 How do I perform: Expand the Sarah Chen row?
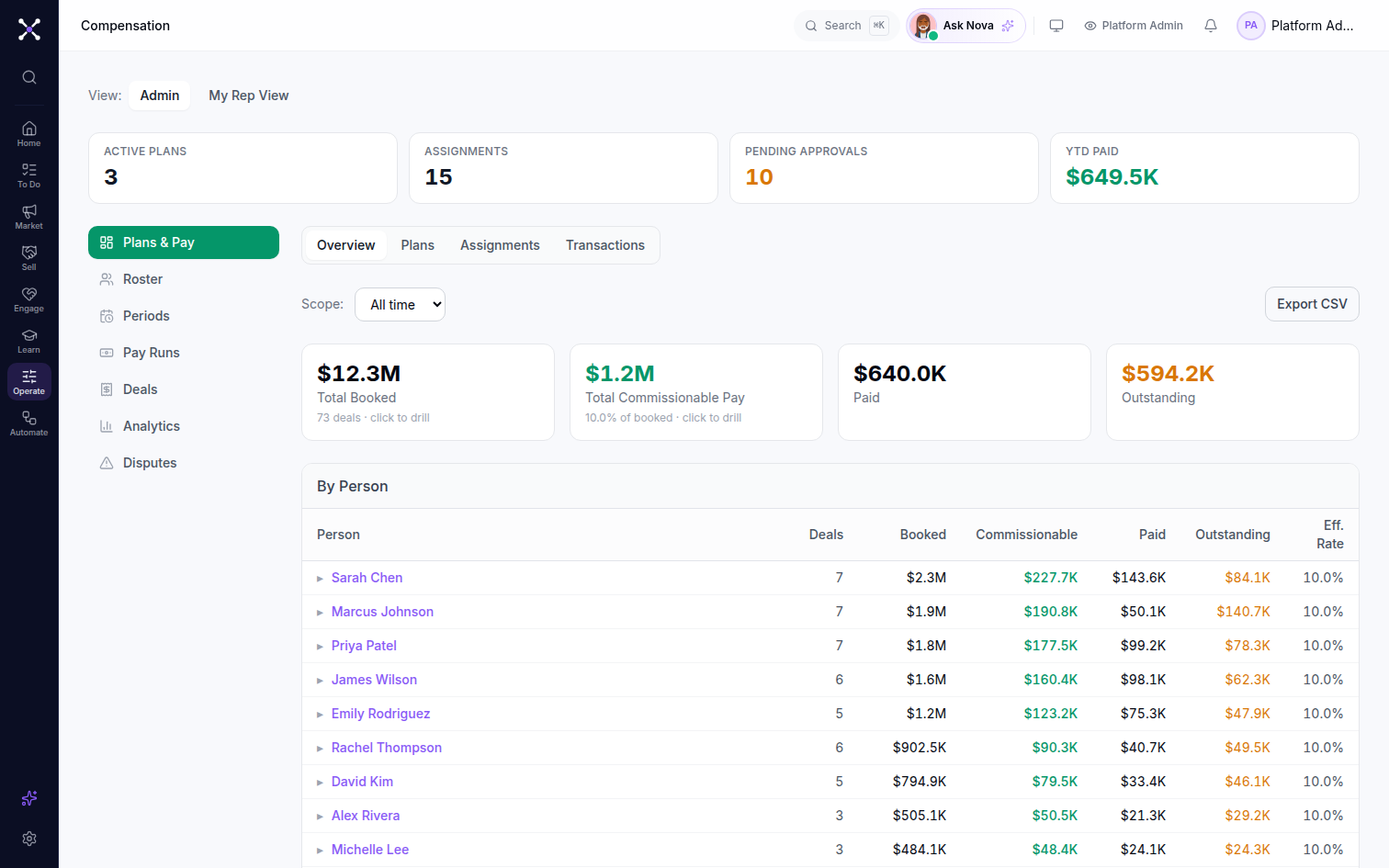click(x=320, y=579)
